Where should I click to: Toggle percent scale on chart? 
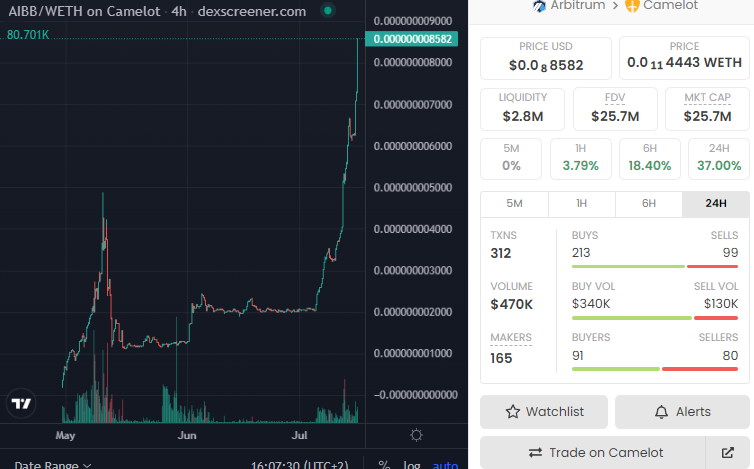pyautogui.click(x=384, y=465)
